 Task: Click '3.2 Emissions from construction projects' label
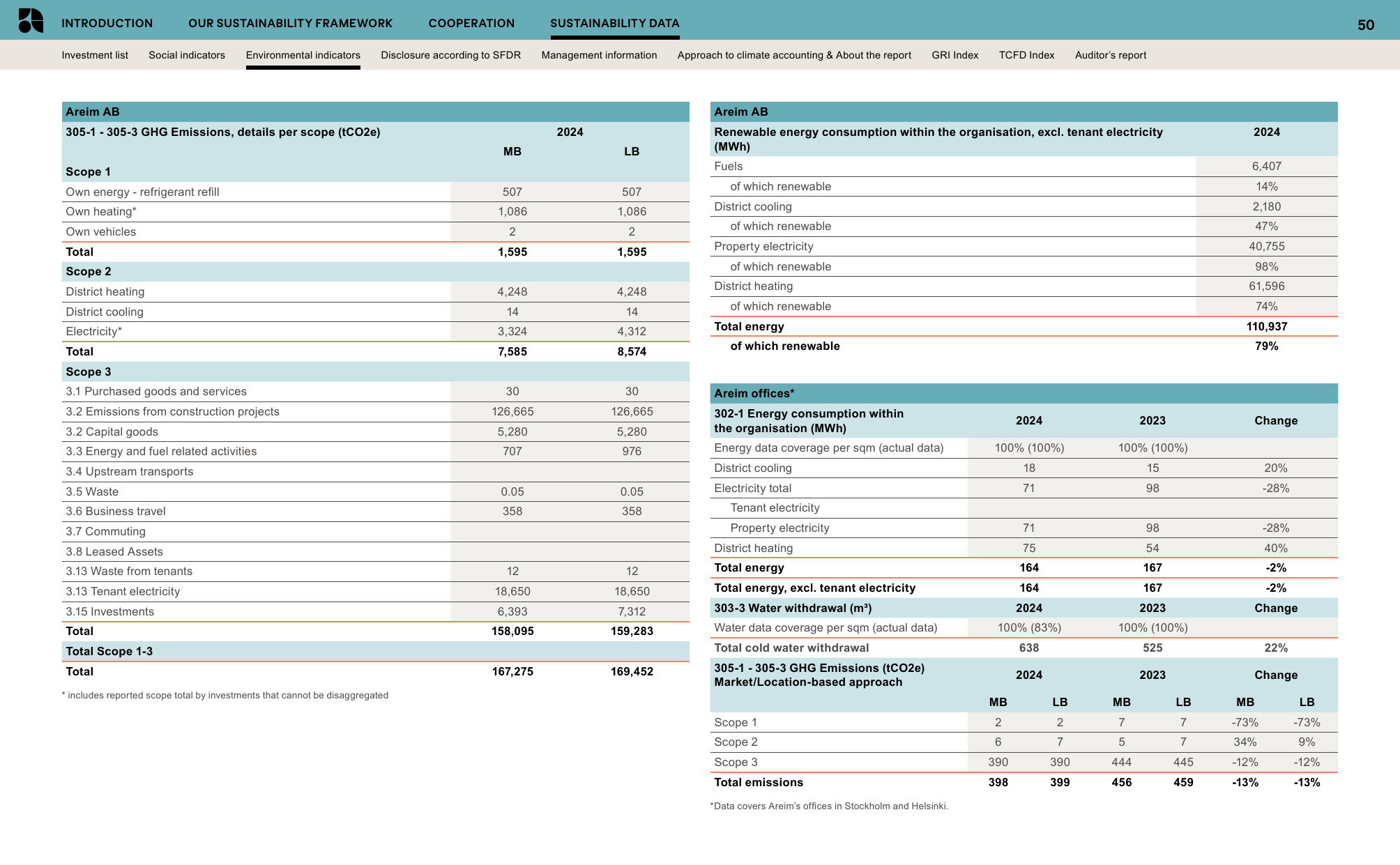point(172,411)
